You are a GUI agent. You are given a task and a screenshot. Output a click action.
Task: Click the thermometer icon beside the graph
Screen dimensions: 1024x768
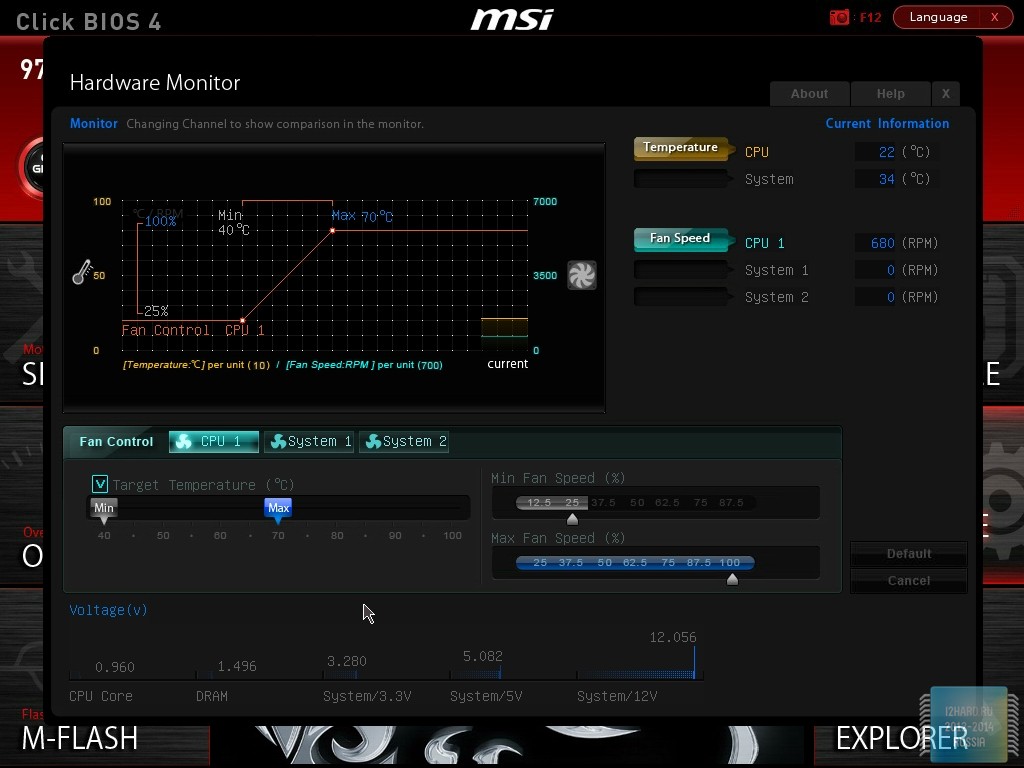click(x=82, y=272)
